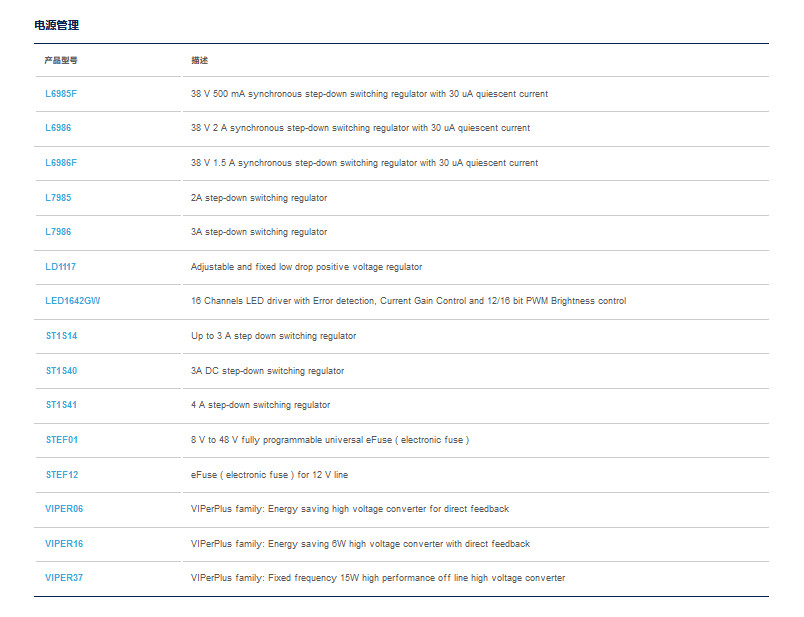804x617 pixels.
Task: Open the ST1S40 product link
Action: [x=61, y=371]
